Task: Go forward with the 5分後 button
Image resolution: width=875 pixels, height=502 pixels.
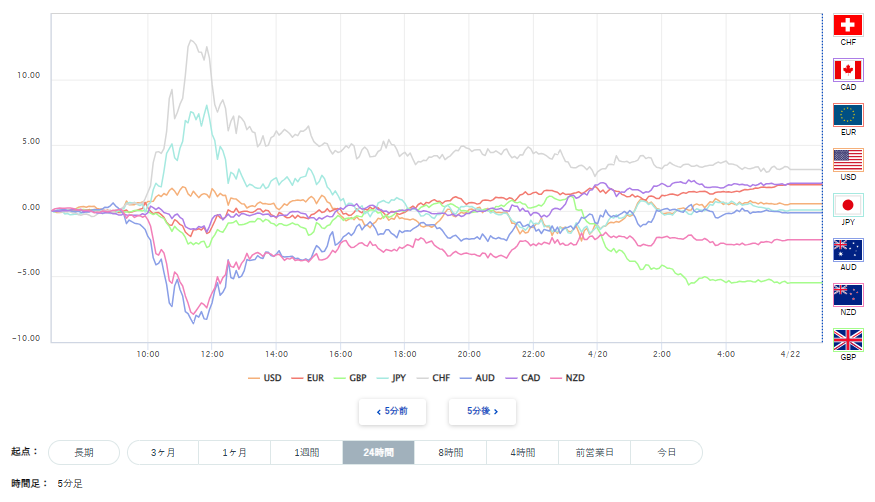Action: tap(482, 412)
